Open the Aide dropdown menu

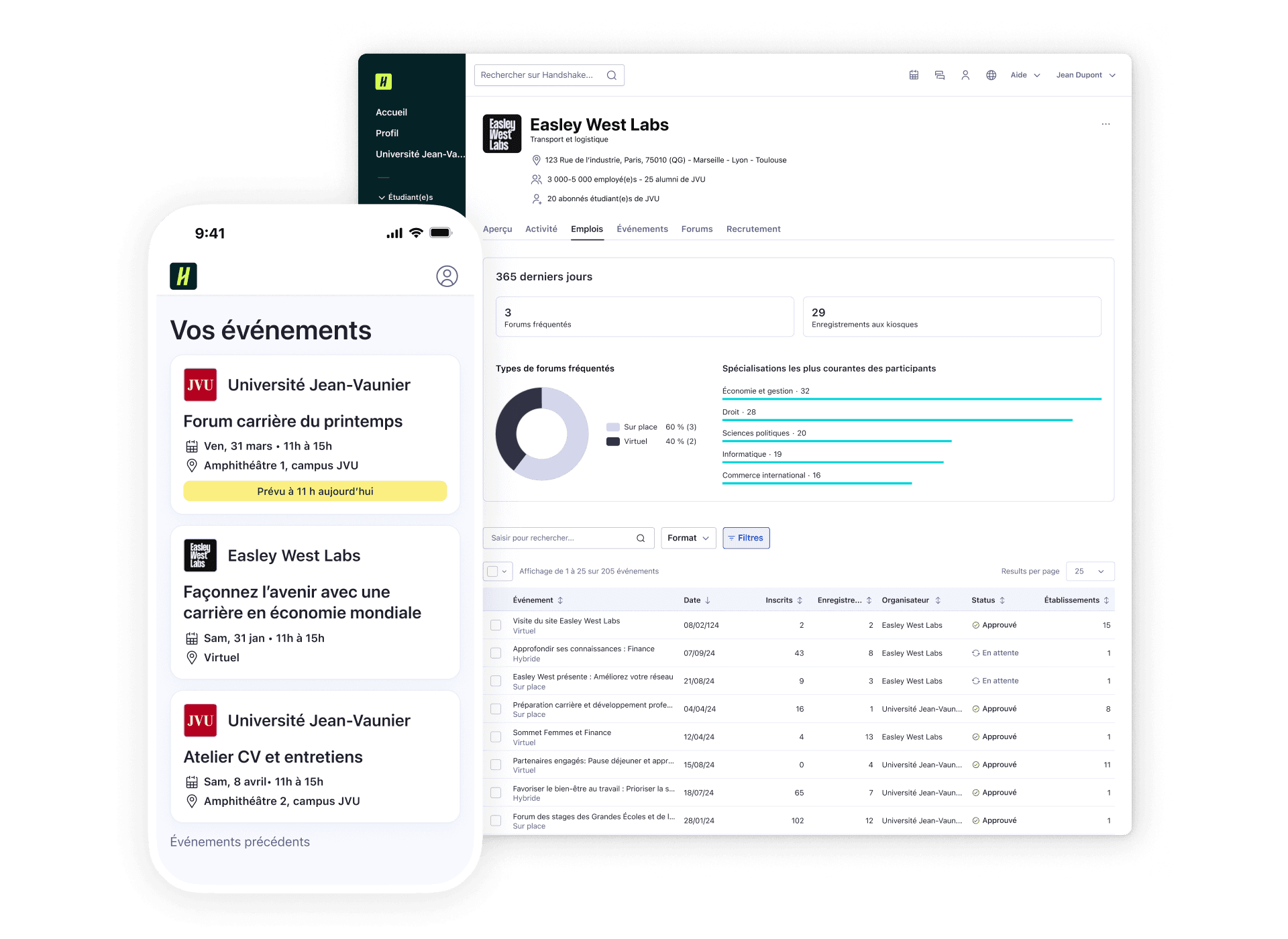coord(1020,75)
